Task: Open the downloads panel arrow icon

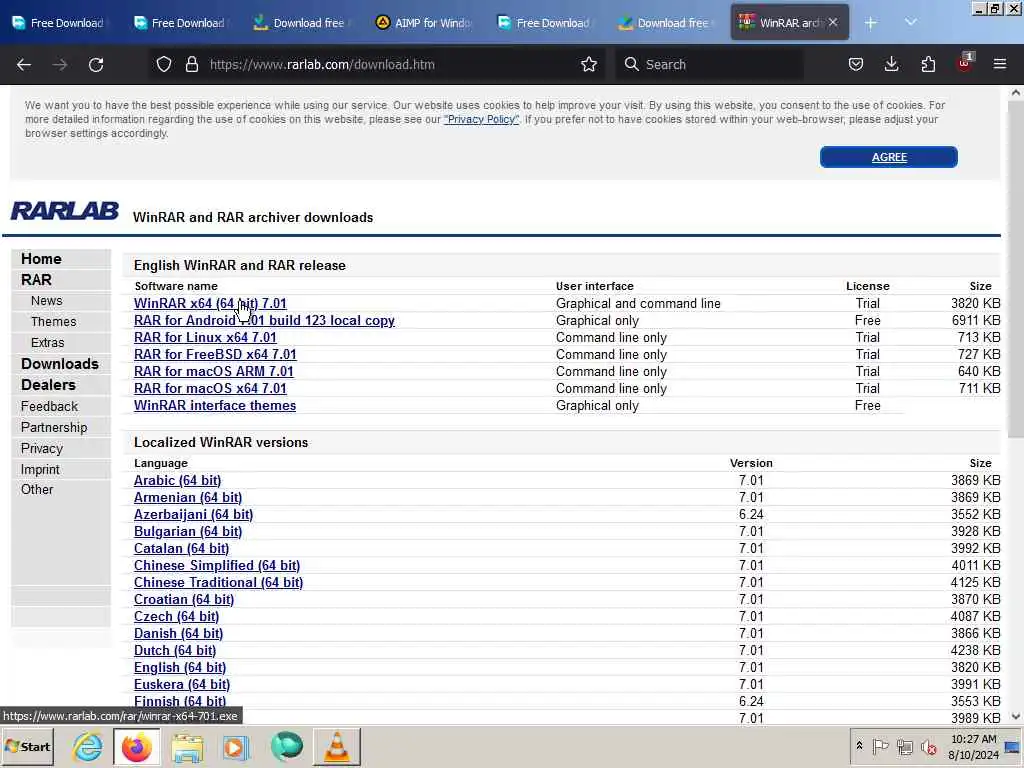Action: pyautogui.click(x=891, y=64)
